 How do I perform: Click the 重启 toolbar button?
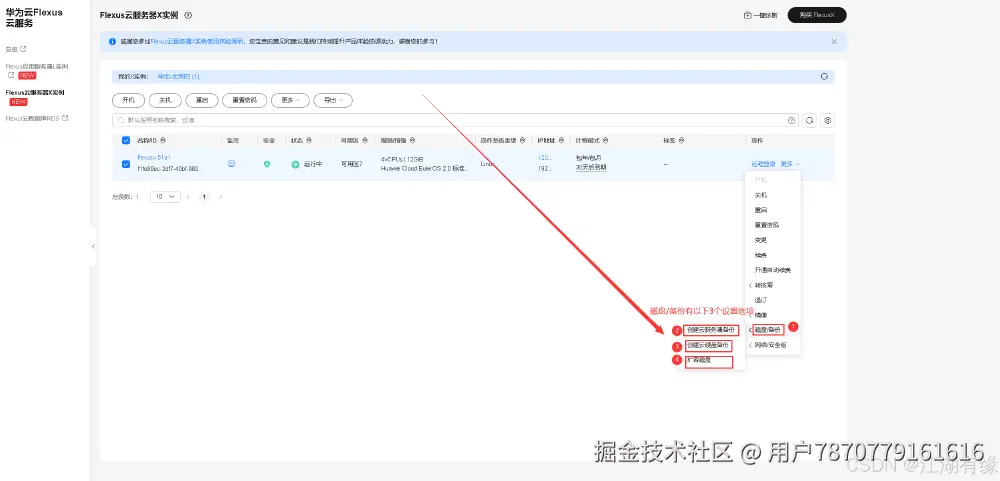click(202, 100)
